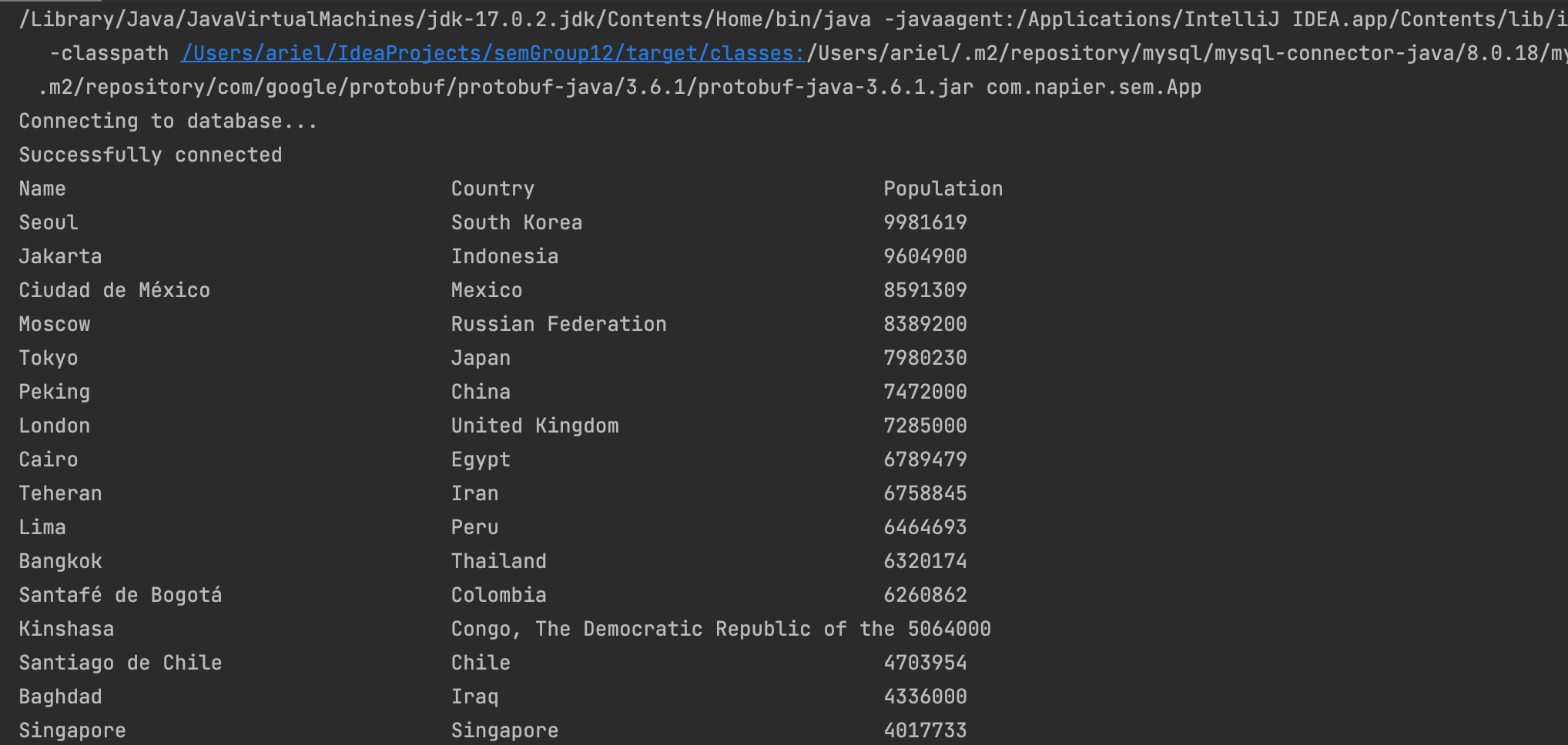Click the population value 4017733
This screenshot has width=1568, height=745.
(x=925, y=730)
